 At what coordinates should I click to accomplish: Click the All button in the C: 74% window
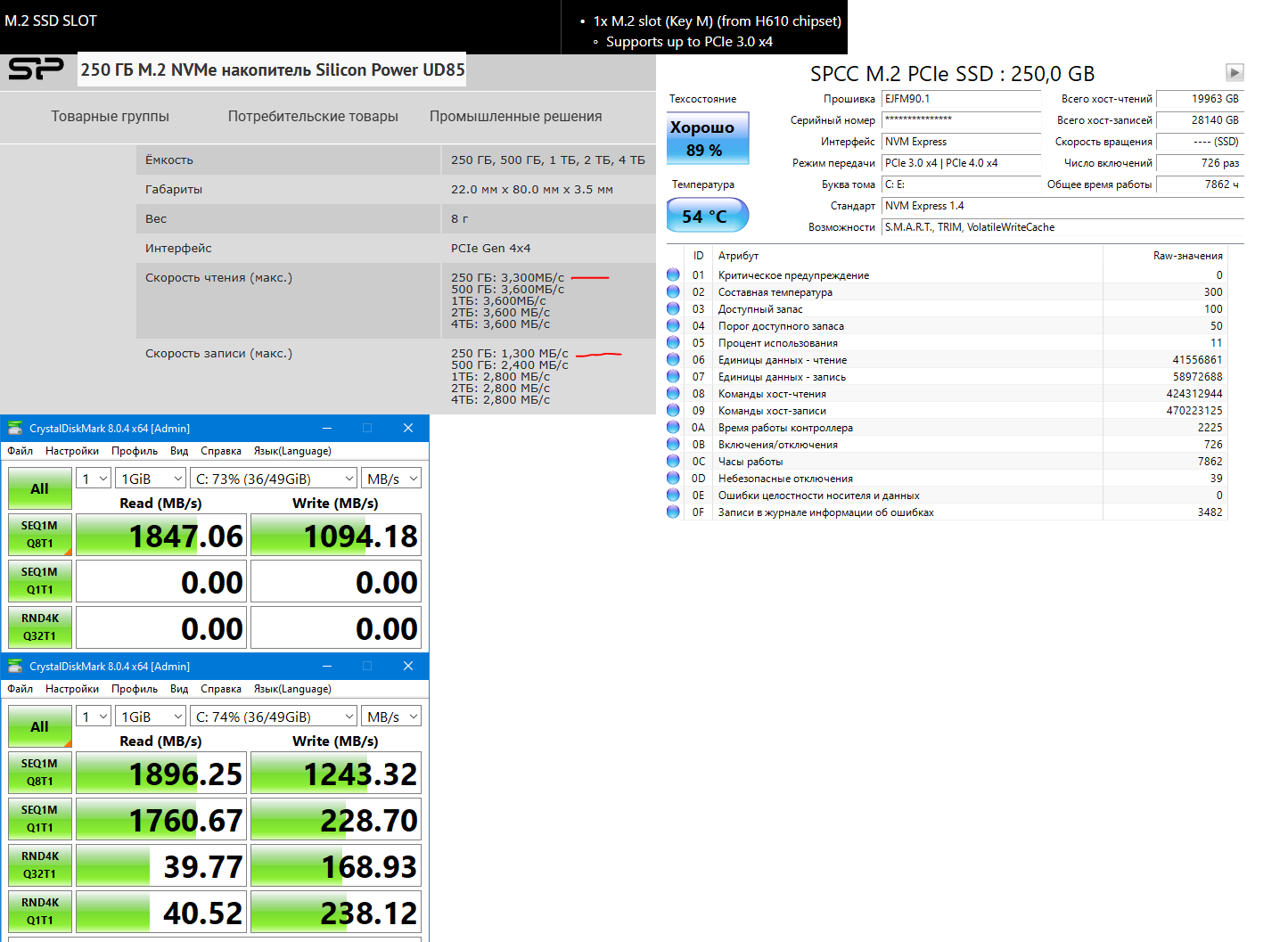[40, 726]
